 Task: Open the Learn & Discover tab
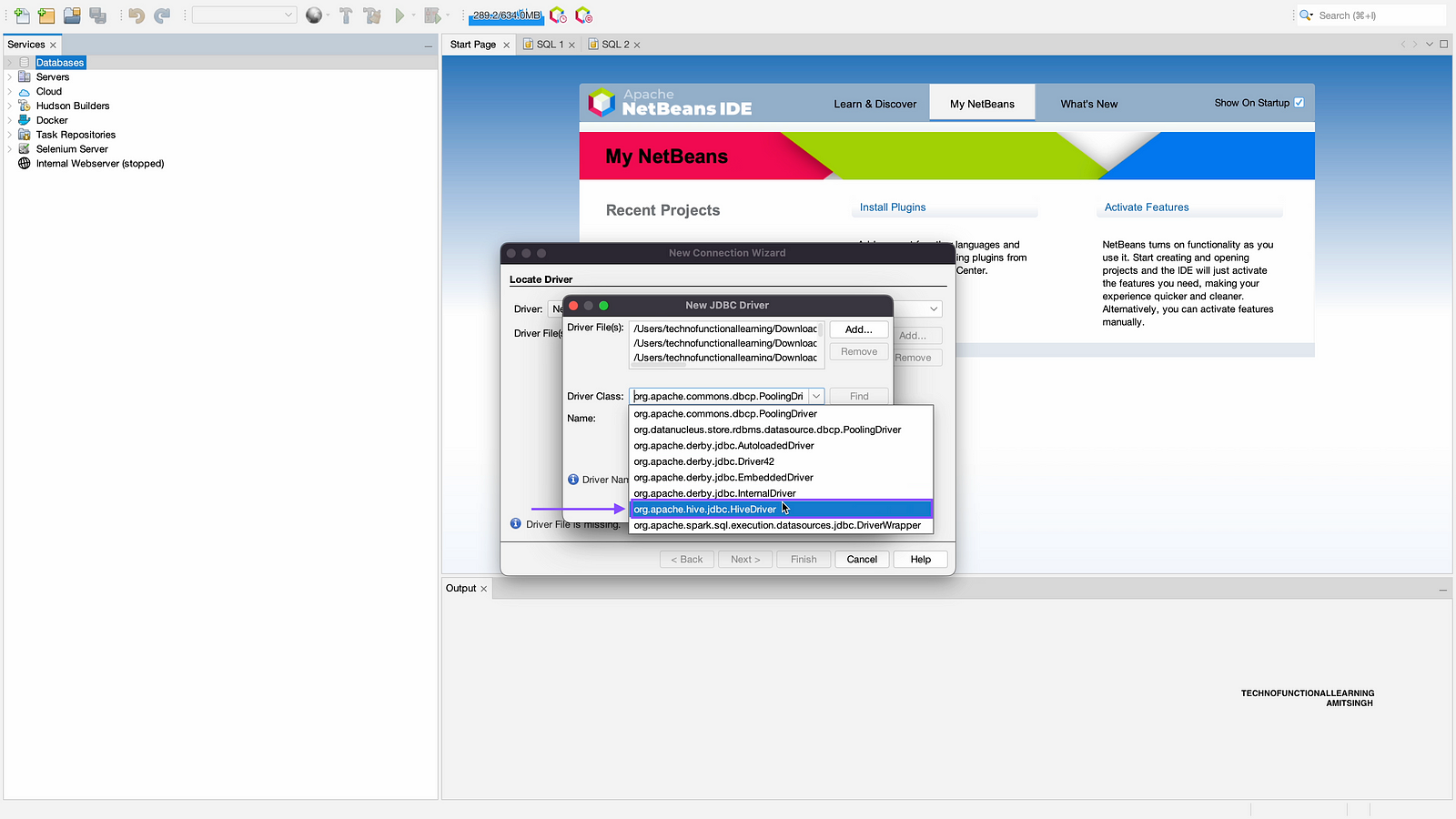point(875,104)
